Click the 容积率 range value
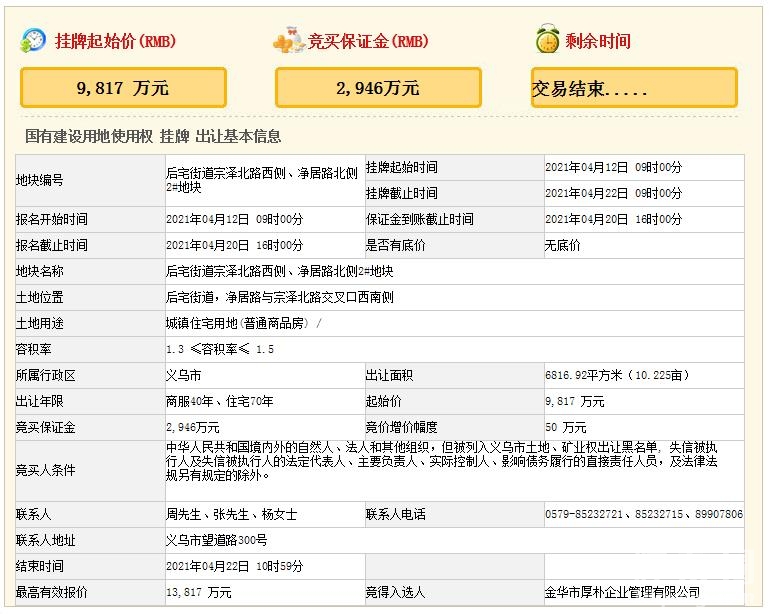Image resolution: width=770 pixels, height=614 pixels. click(220, 349)
